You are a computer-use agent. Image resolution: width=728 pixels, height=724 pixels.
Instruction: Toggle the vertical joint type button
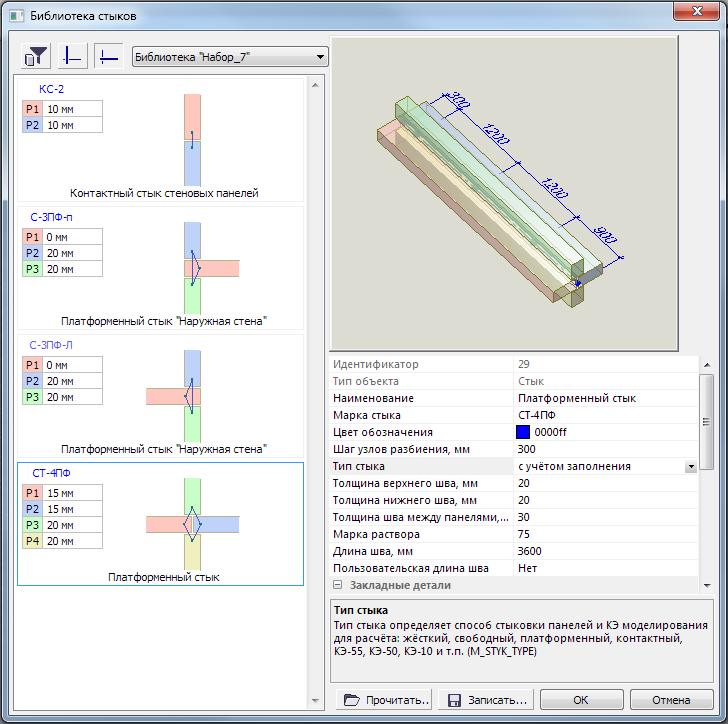tap(73, 56)
